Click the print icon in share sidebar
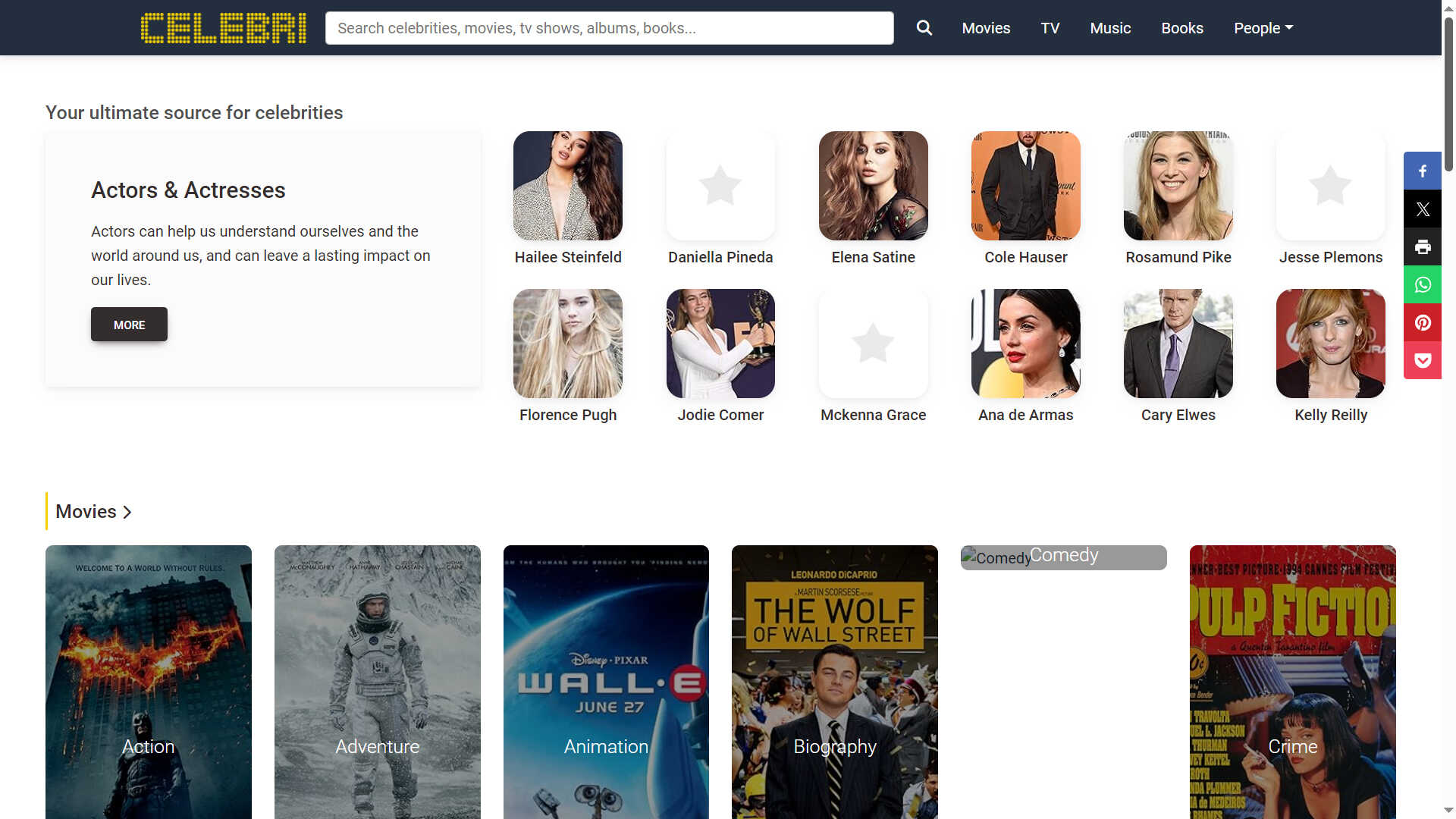Image resolution: width=1456 pixels, height=819 pixels. (1423, 247)
